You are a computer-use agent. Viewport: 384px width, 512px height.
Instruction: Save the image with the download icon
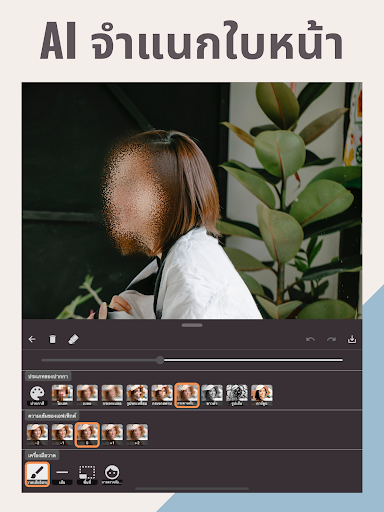pos(352,339)
